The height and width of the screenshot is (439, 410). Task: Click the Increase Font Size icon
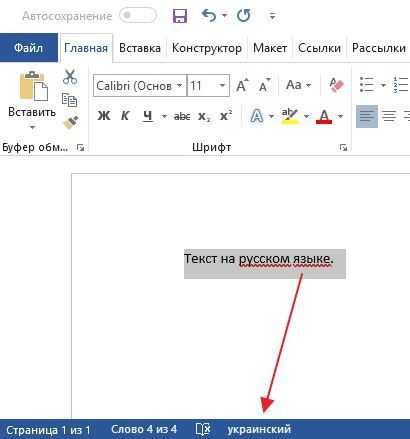point(242,86)
